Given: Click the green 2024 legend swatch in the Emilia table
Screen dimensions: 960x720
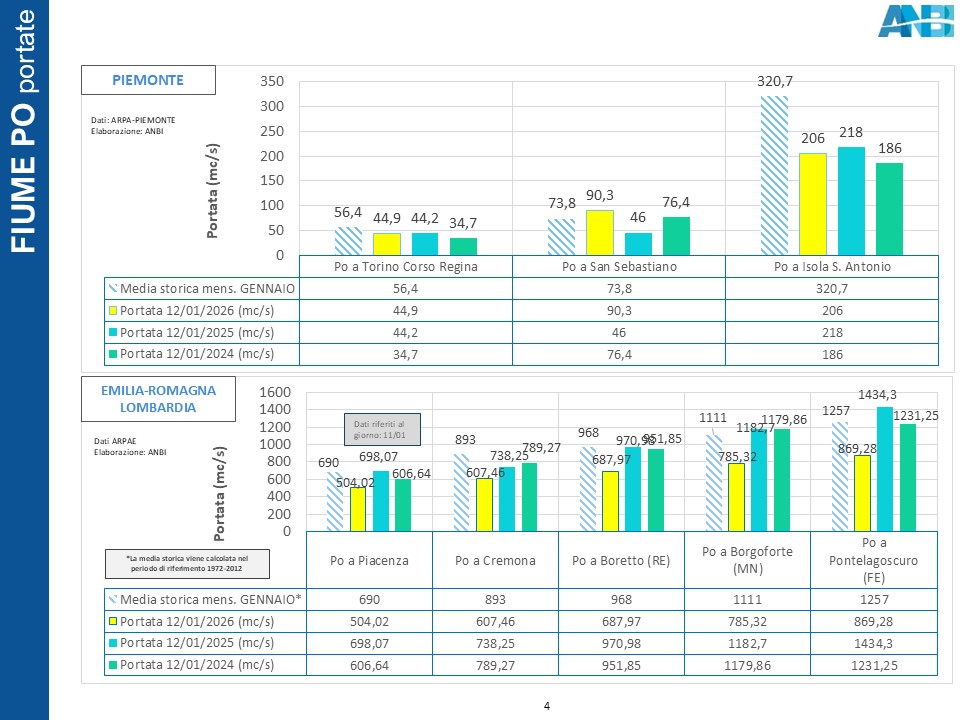Looking at the screenshot, I should click(x=113, y=665).
